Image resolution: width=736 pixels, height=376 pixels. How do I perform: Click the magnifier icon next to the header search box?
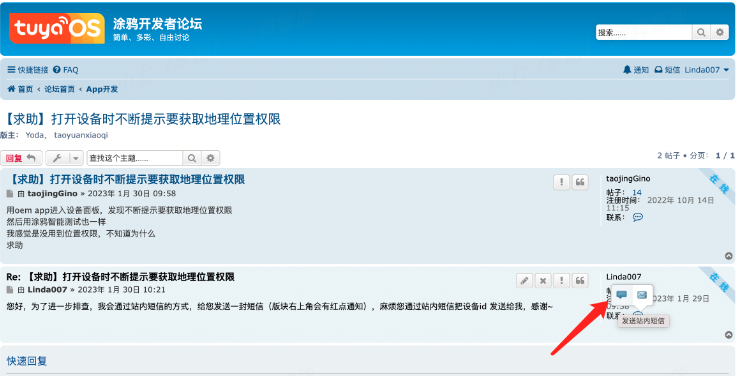(701, 32)
